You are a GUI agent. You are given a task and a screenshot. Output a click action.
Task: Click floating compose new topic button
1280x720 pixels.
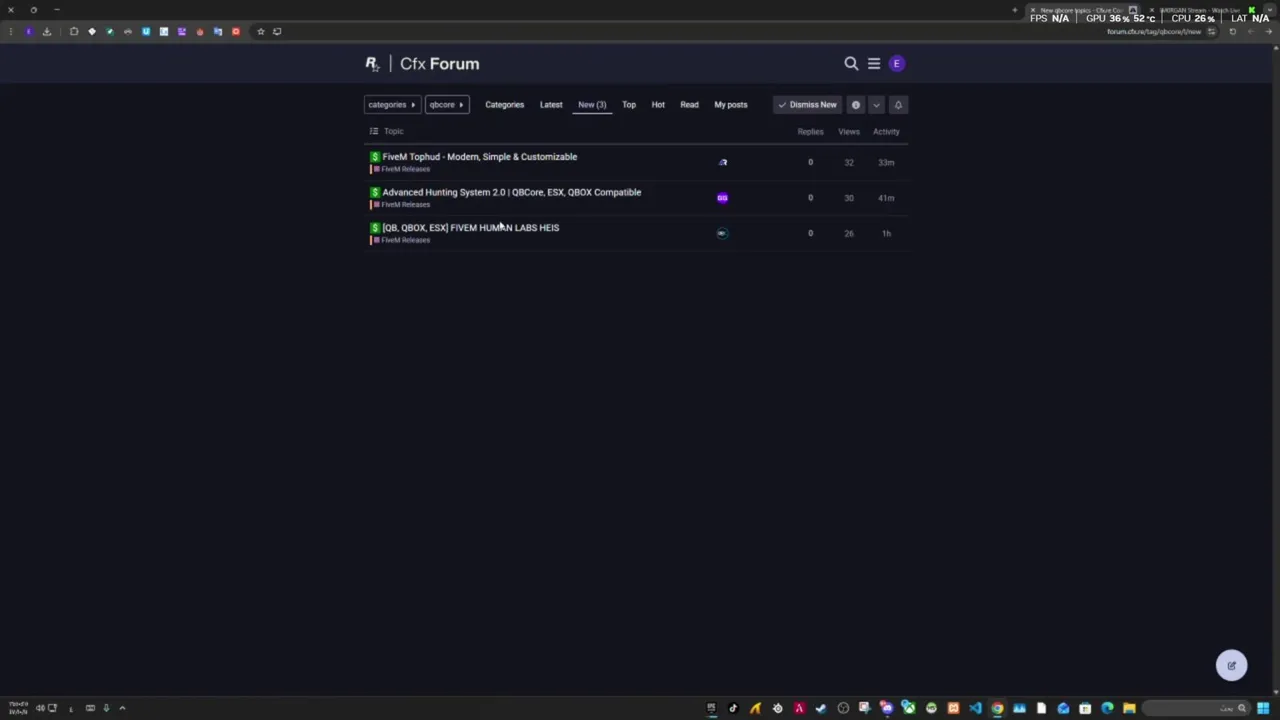pos(1232,666)
